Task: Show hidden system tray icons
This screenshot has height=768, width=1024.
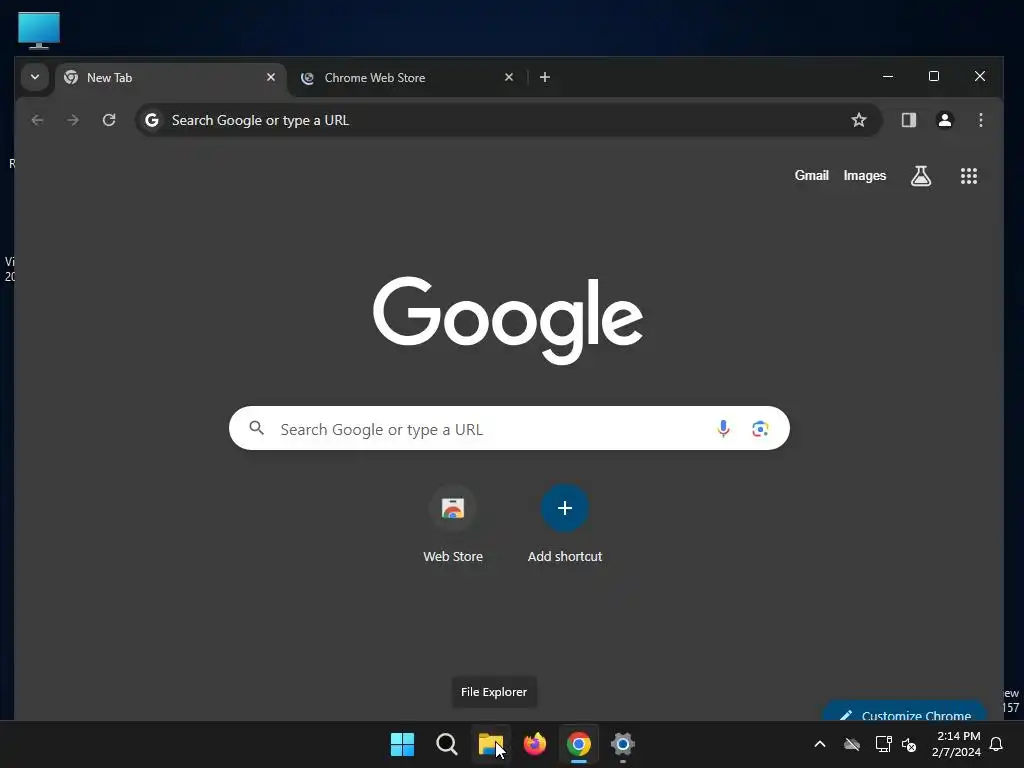Action: coord(820,744)
